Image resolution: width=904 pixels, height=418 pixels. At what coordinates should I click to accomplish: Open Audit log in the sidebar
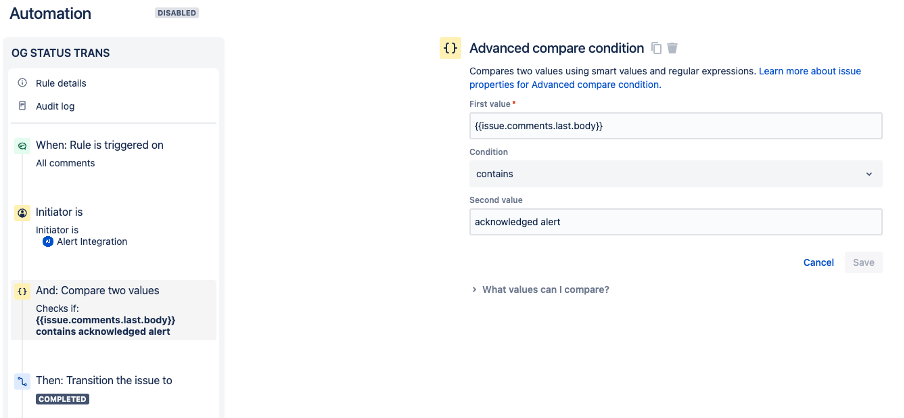55,106
